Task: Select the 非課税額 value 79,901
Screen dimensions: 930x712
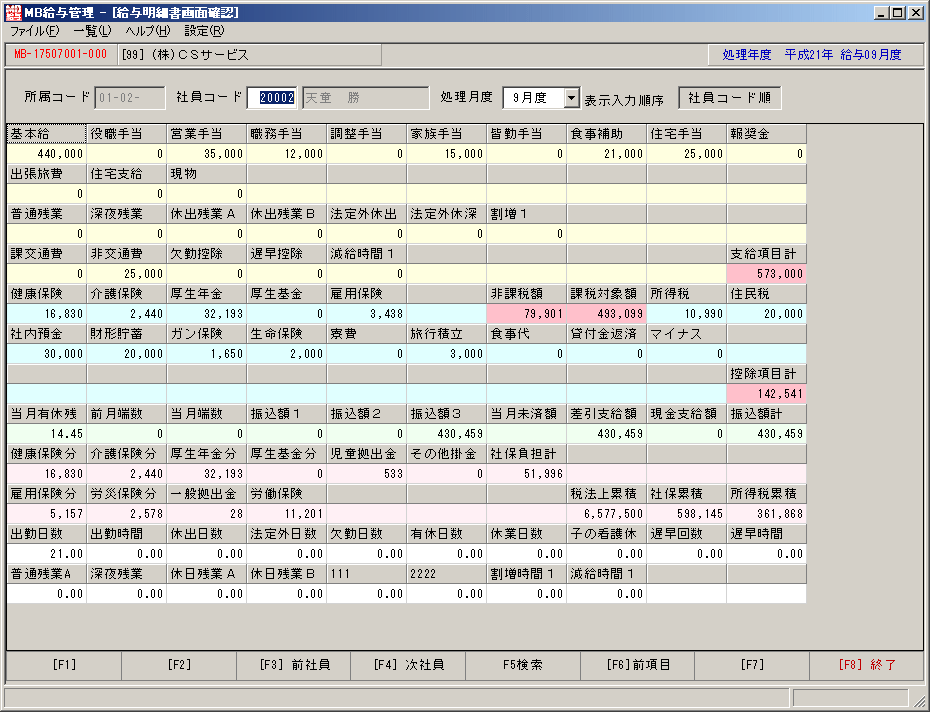Action: (x=527, y=314)
